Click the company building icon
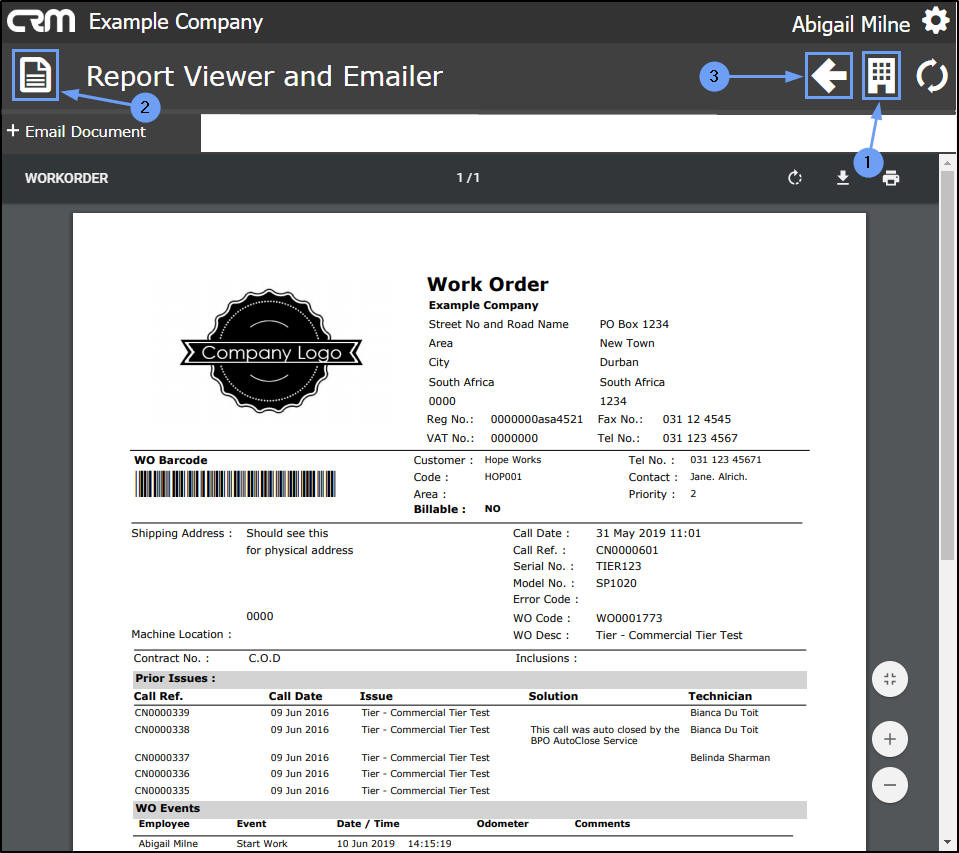 tap(881, 76)
